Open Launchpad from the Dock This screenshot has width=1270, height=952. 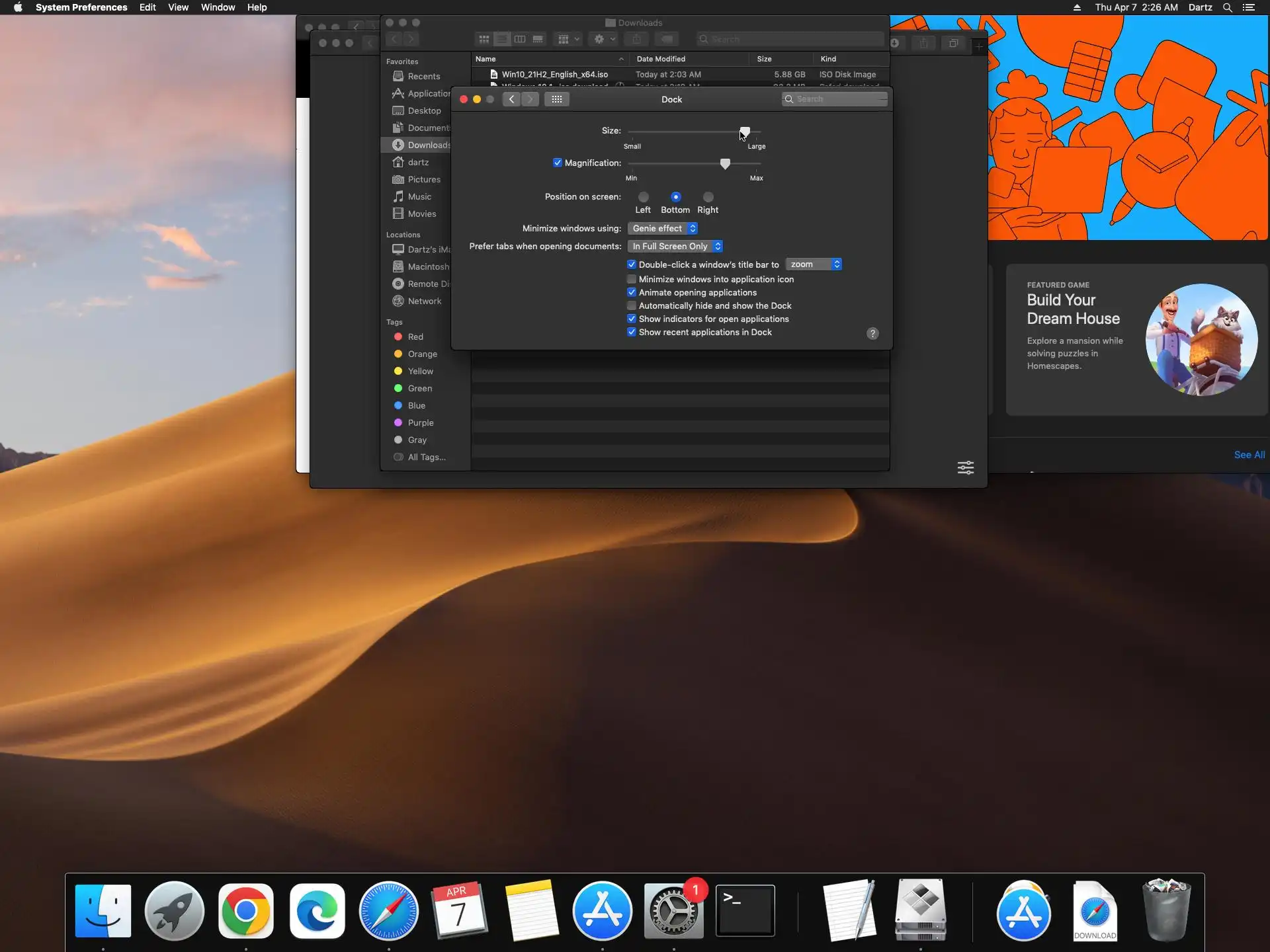coord(175,911)
